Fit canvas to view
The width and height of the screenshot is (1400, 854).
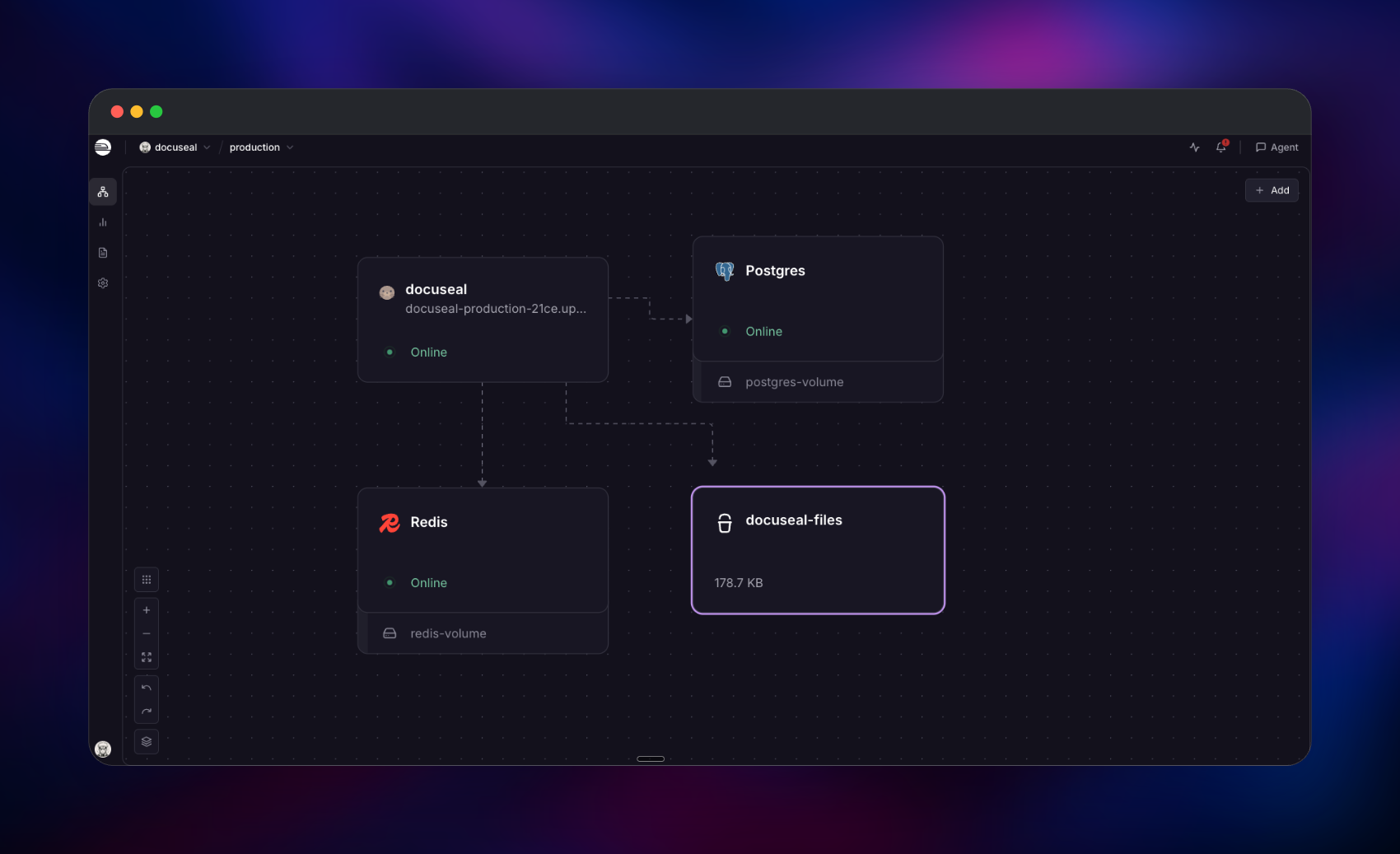pyautogui.click(x=147, y=657)
